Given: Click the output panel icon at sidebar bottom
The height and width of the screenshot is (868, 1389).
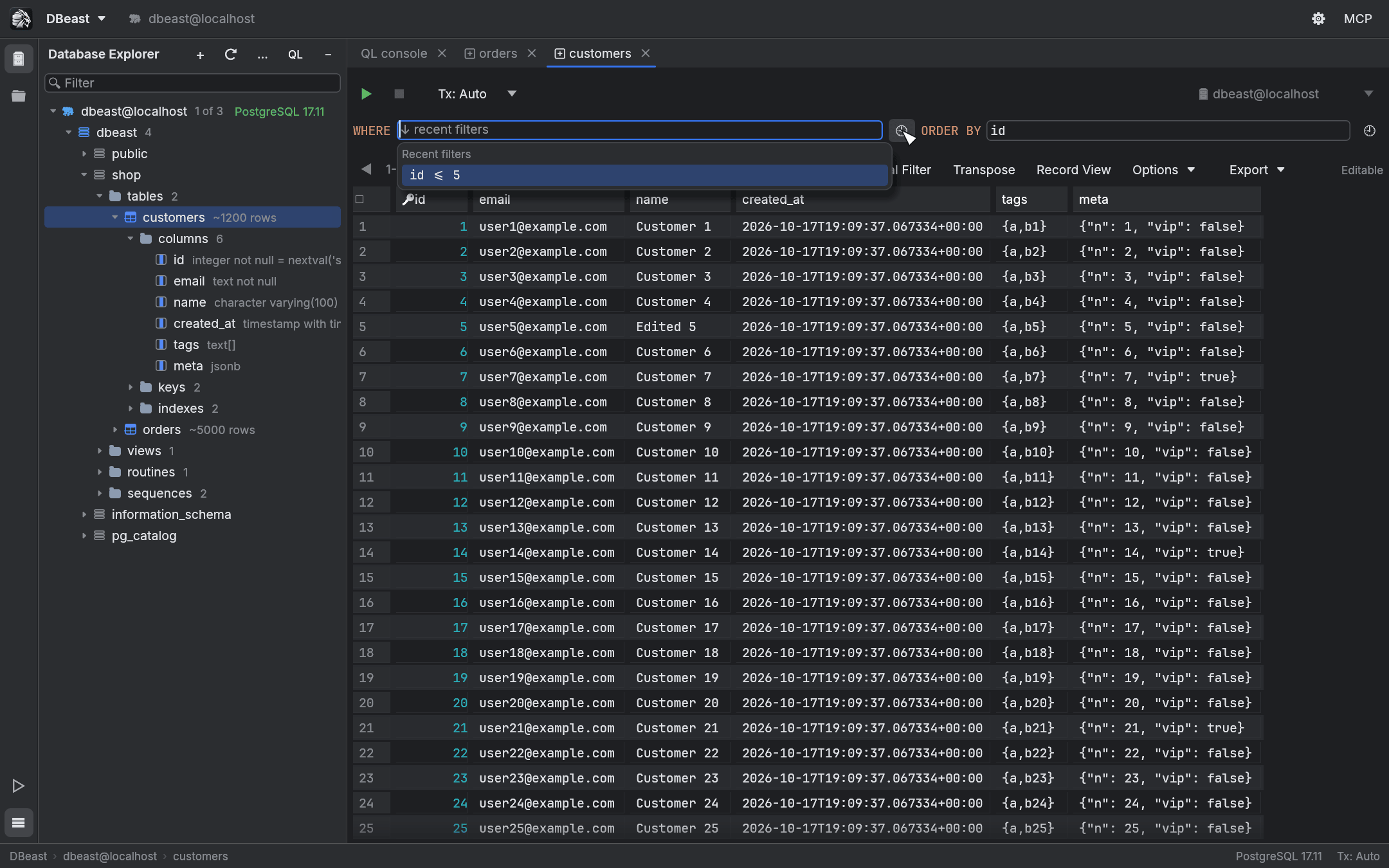Looking at the screenshot, I should click(19, 822).
